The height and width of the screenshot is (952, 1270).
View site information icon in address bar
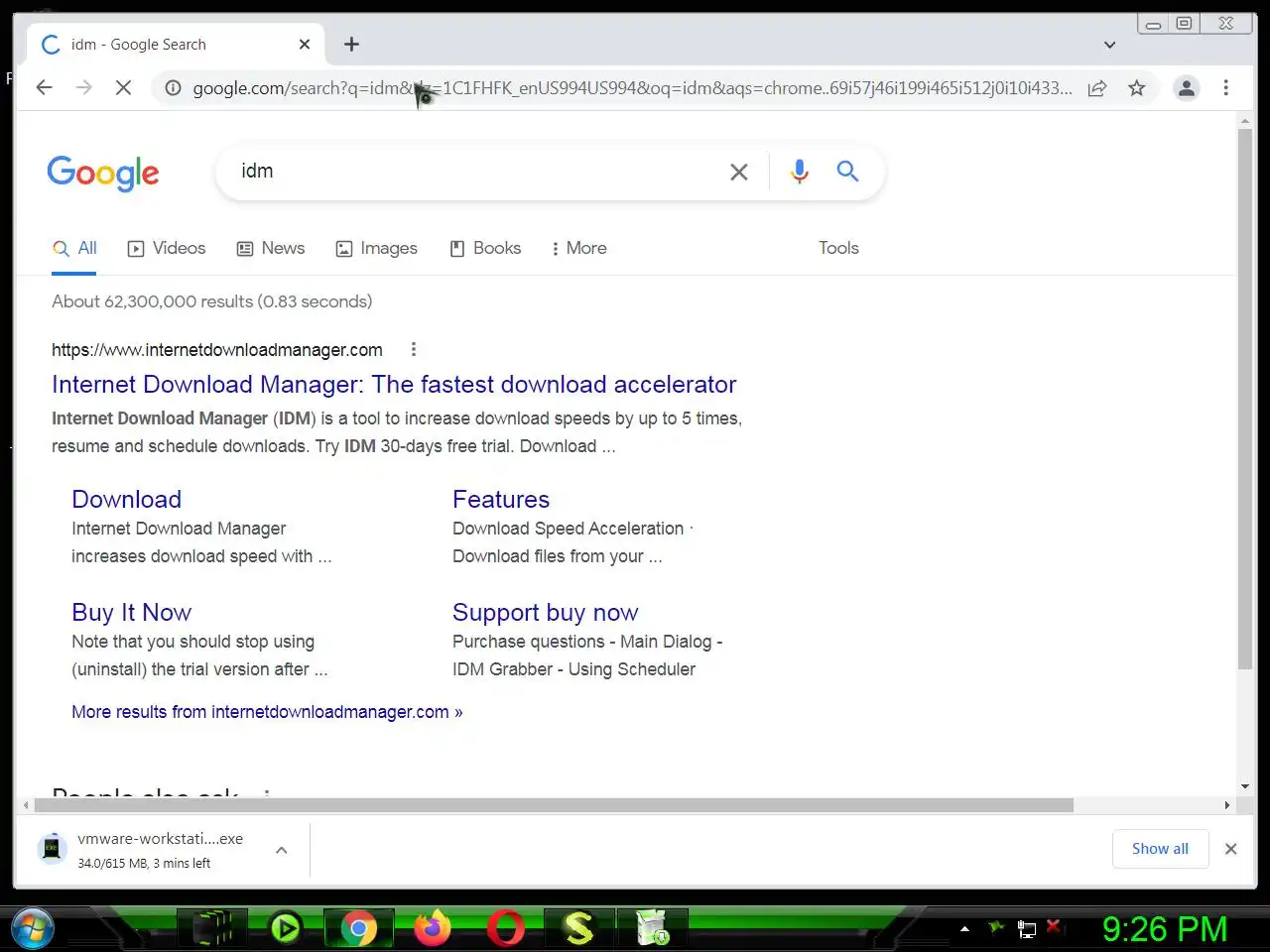(x=173, y=88)
